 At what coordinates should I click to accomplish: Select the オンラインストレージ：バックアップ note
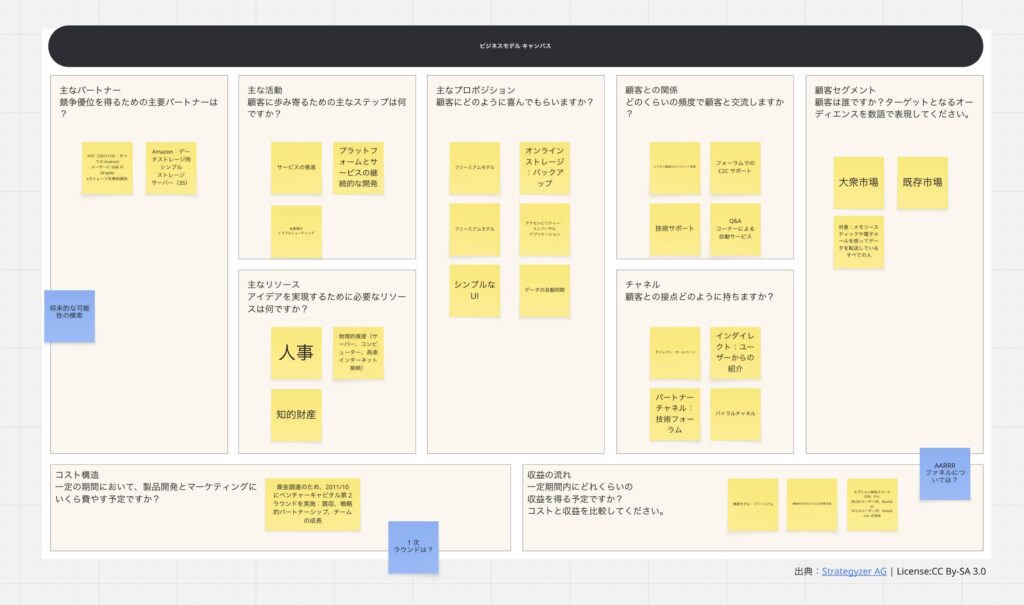pyautogui.click(x=545, y=167)
